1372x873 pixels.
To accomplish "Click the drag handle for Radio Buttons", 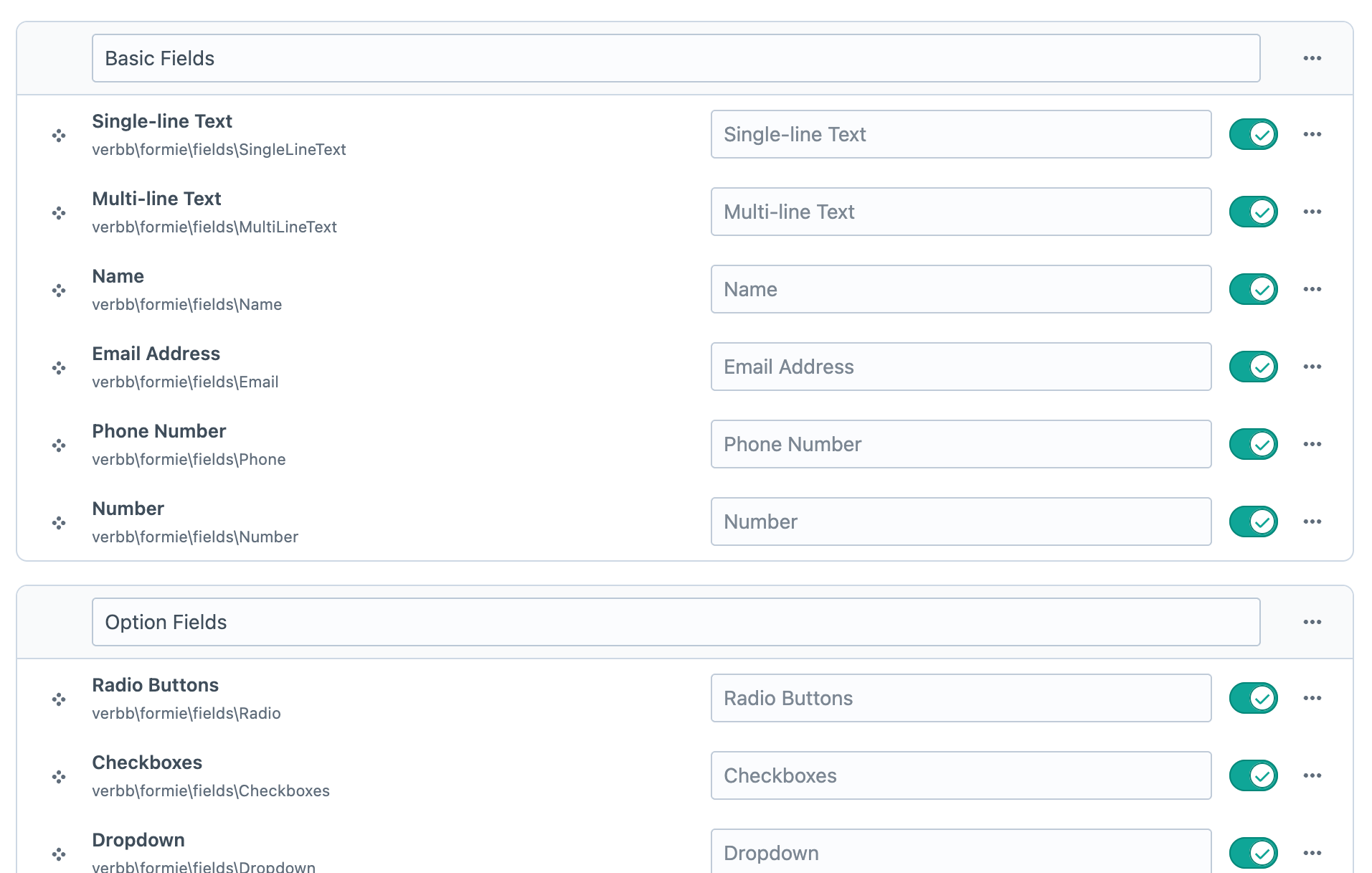I will click(59, 699).
